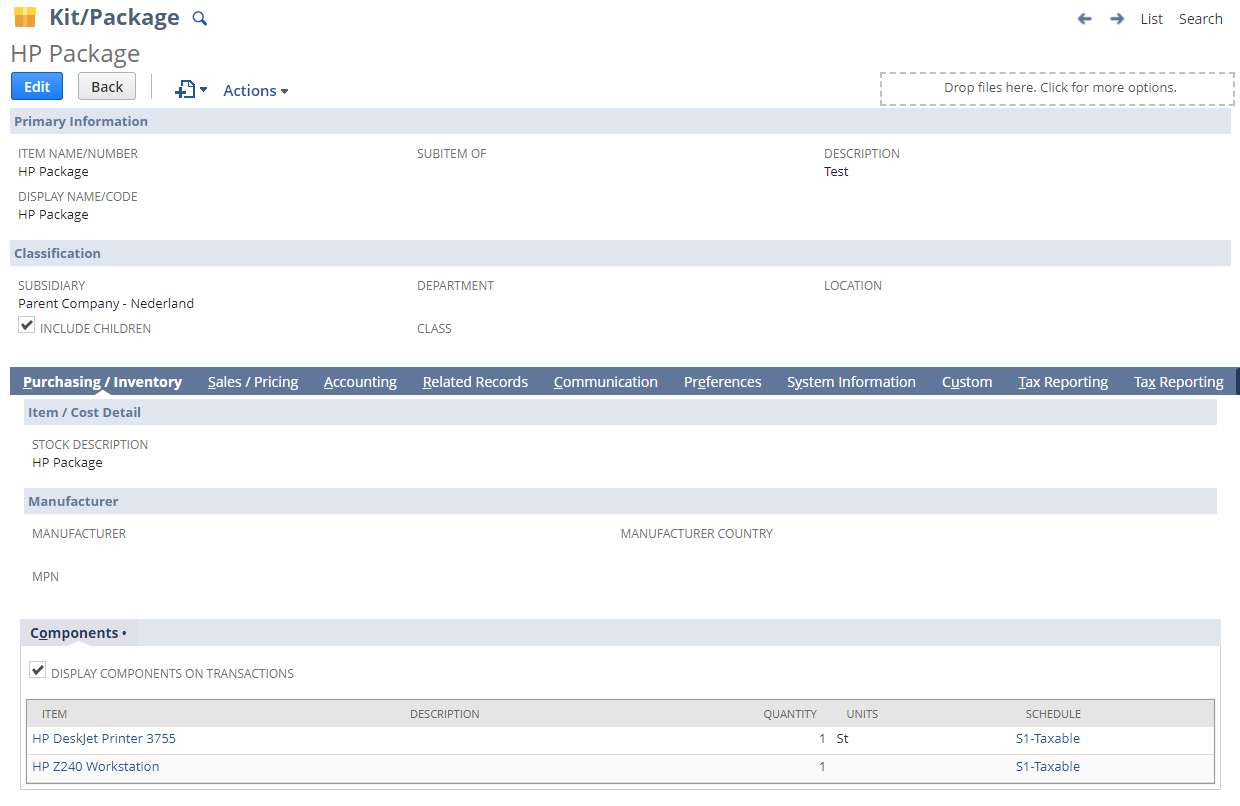Screen dimensions: 1240x806
Task: Click the 'Test' description value
Action: click(x=836, y=171)
